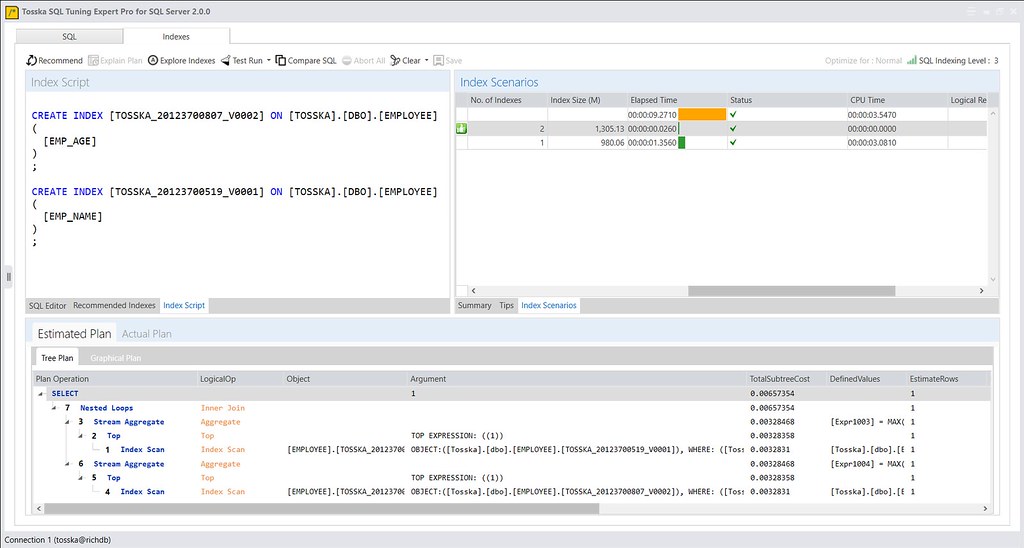
Task: Collapse the first Stream Aggregate node
Action: [68, 422]
